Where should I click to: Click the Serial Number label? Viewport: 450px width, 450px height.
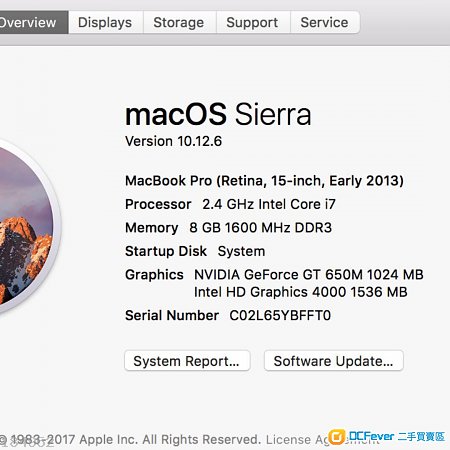click(x=172, y=315)
